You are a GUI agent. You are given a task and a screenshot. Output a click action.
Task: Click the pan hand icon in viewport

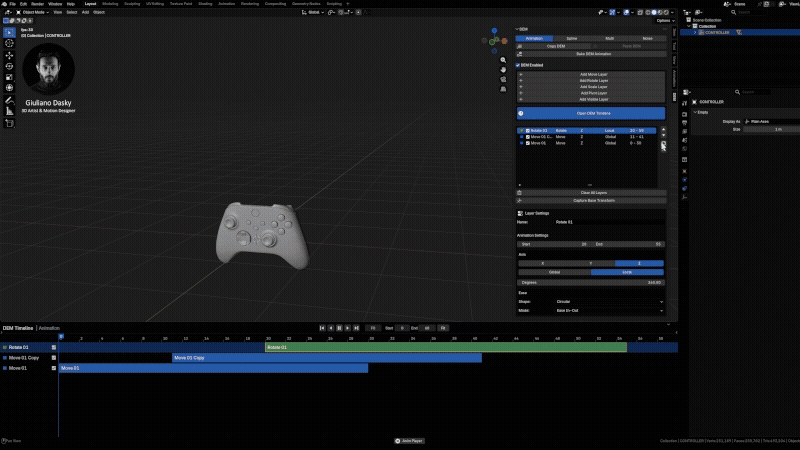pyautogui.click(x=503, y=69)
